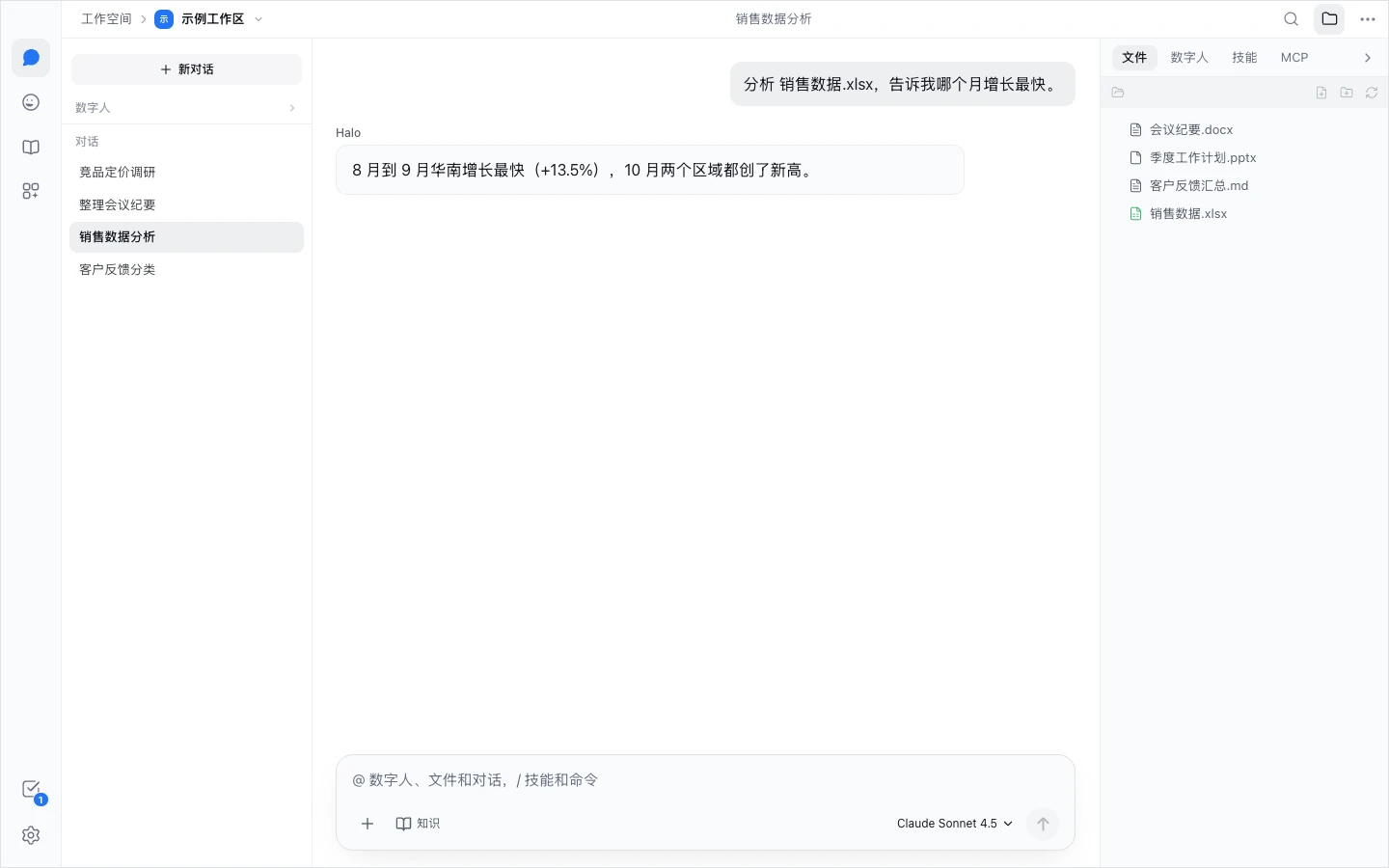1389x868 pixels.
Task: Open the settings gear icon
Action: point(31,835)
